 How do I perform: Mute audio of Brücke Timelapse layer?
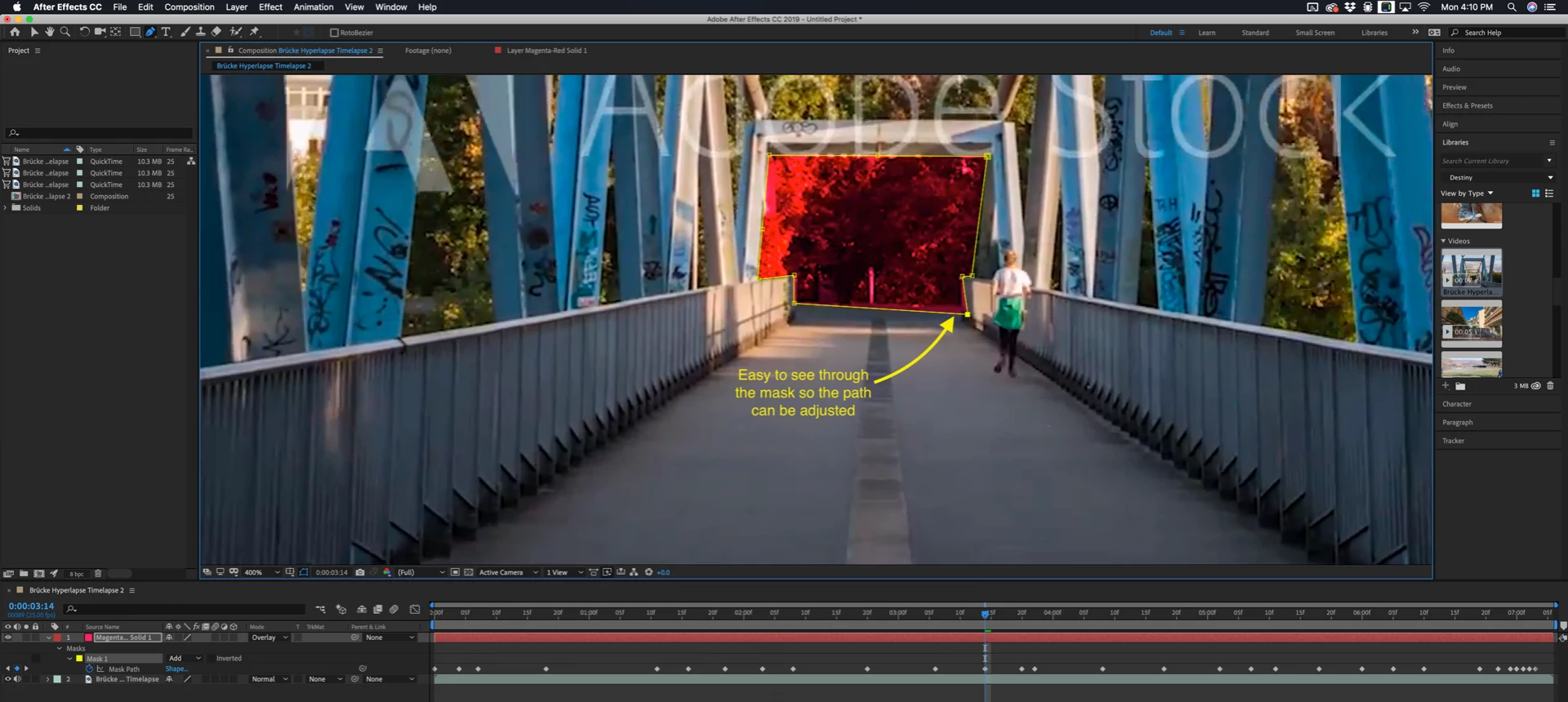coord(17,679)
